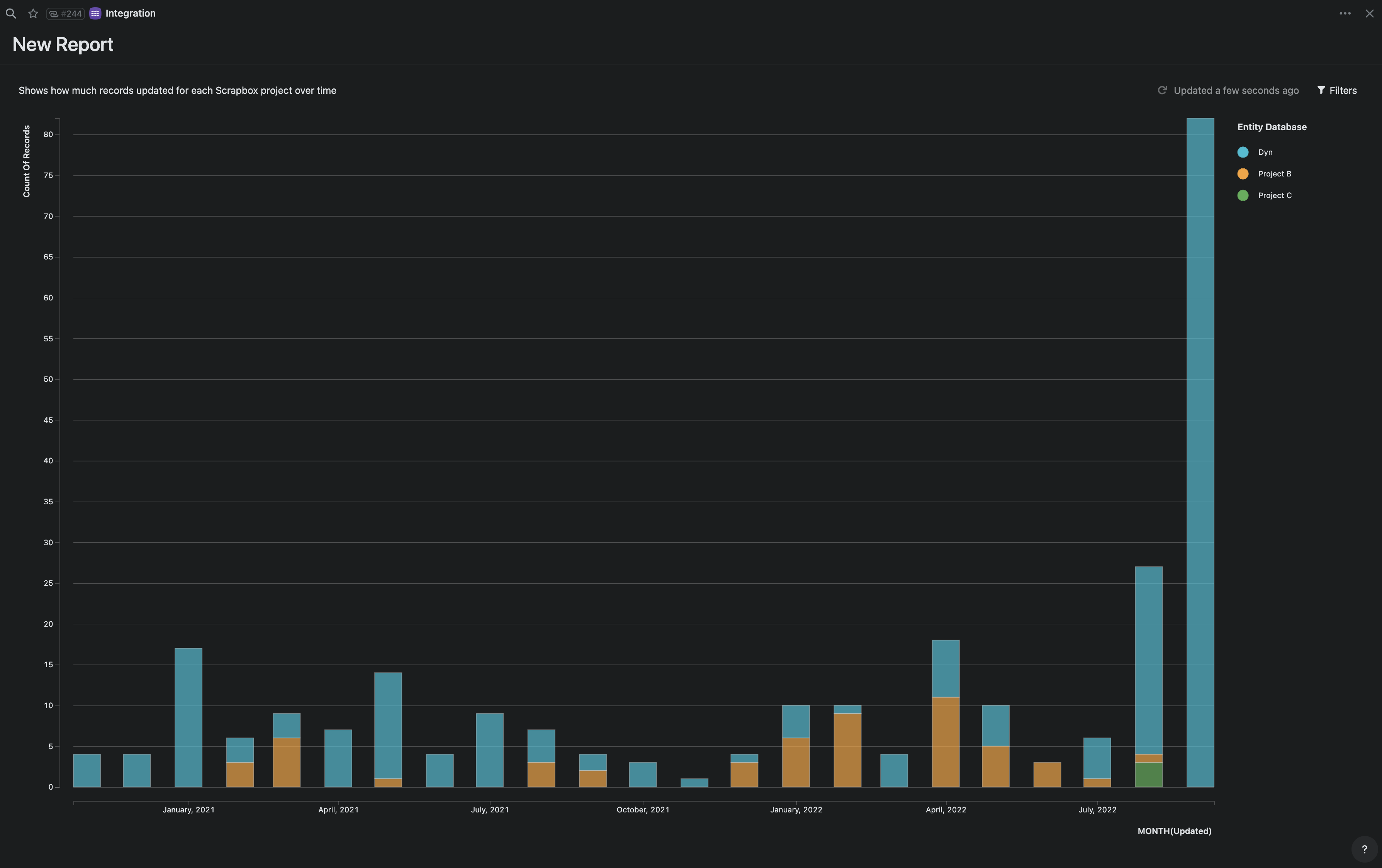1382x868 pixels.
Task: Click the October, 2021 axis label
Action: coord(643,809)
